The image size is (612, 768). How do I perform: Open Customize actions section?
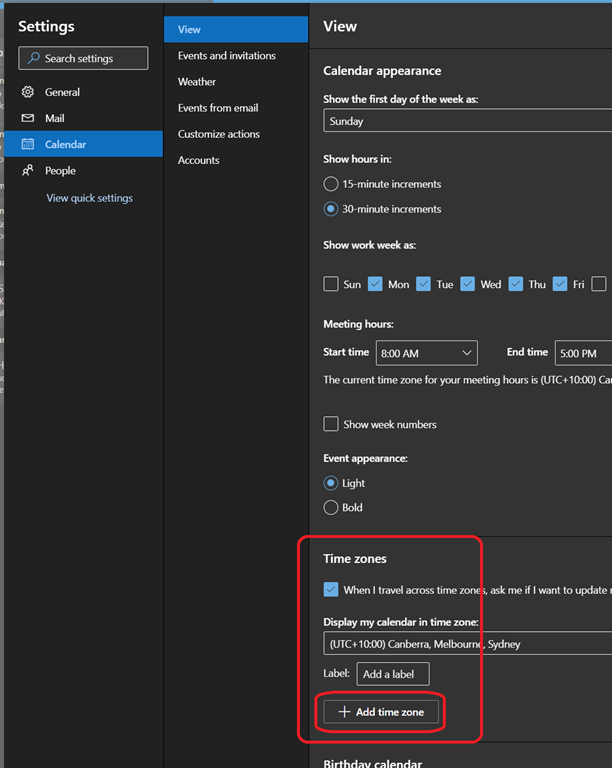tap(219, 134)
